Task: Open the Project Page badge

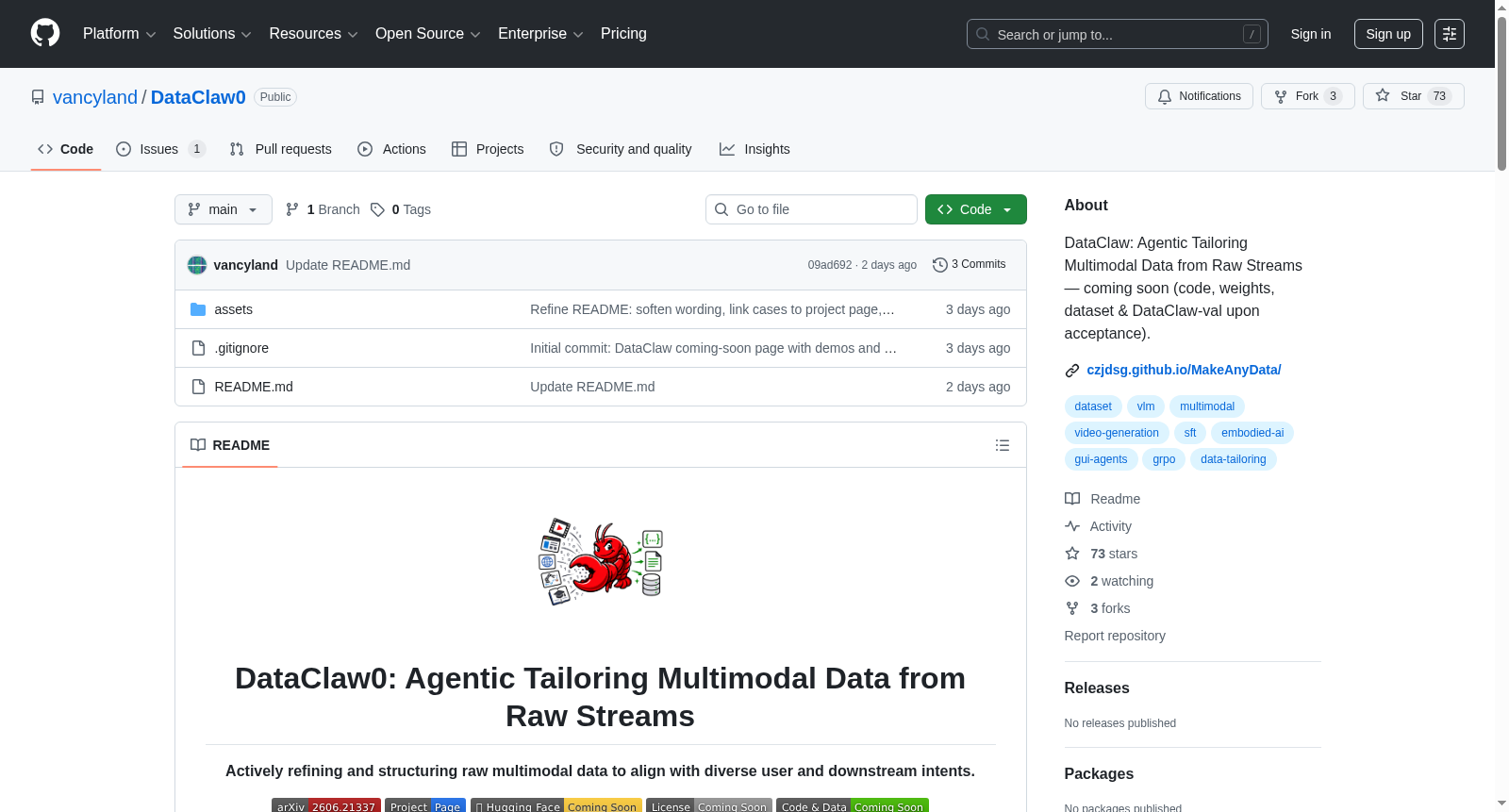Action: click(x=425, y=805)
